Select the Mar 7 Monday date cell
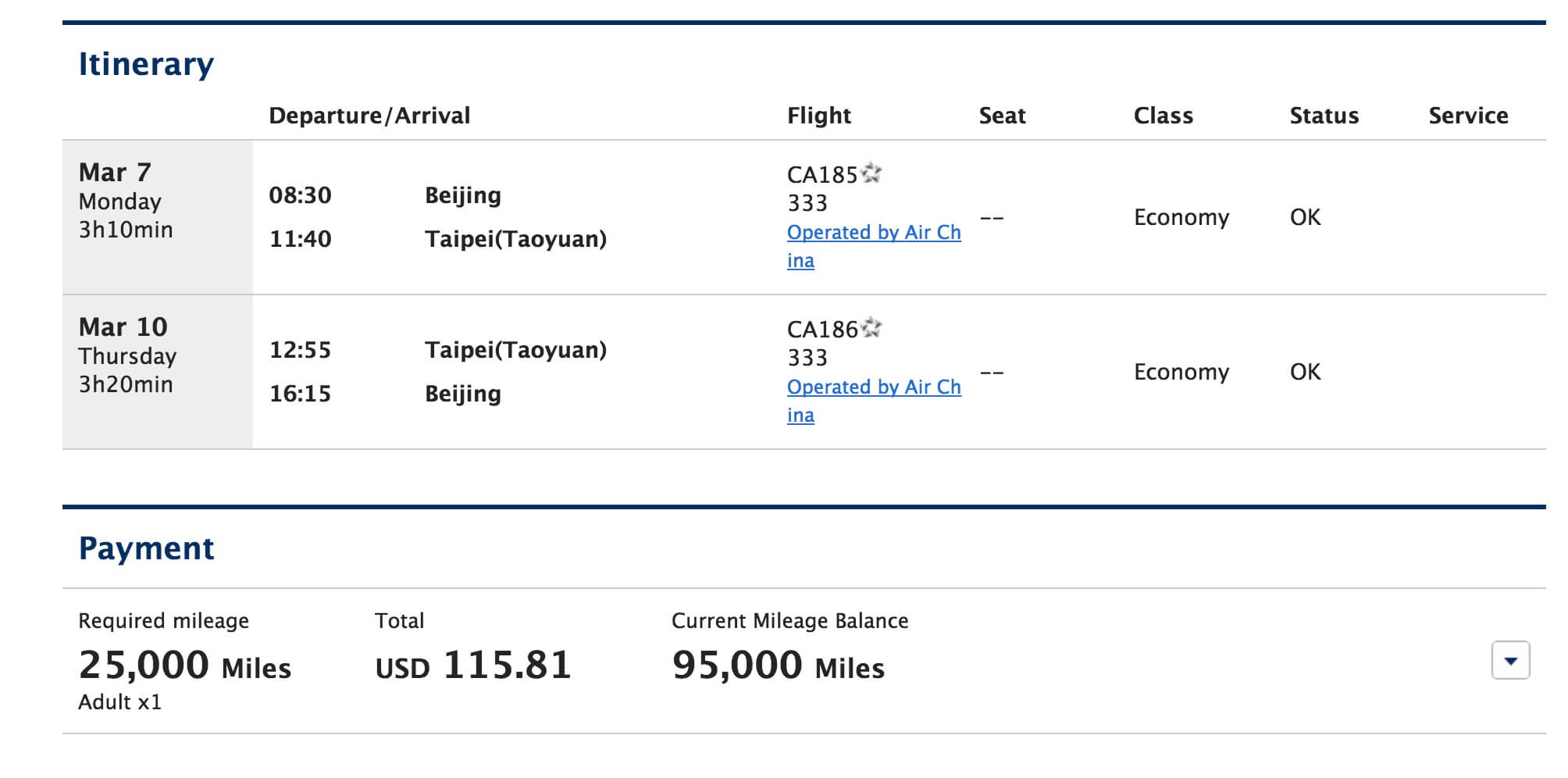 click(158, 217)
